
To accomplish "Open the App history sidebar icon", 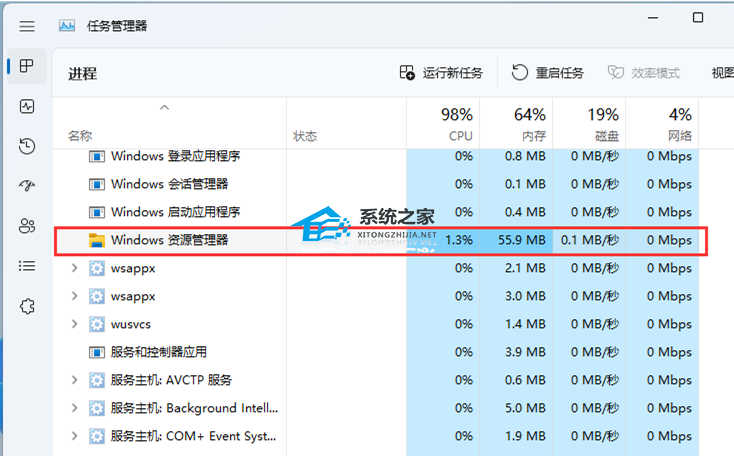I will (x=27, y=146).
